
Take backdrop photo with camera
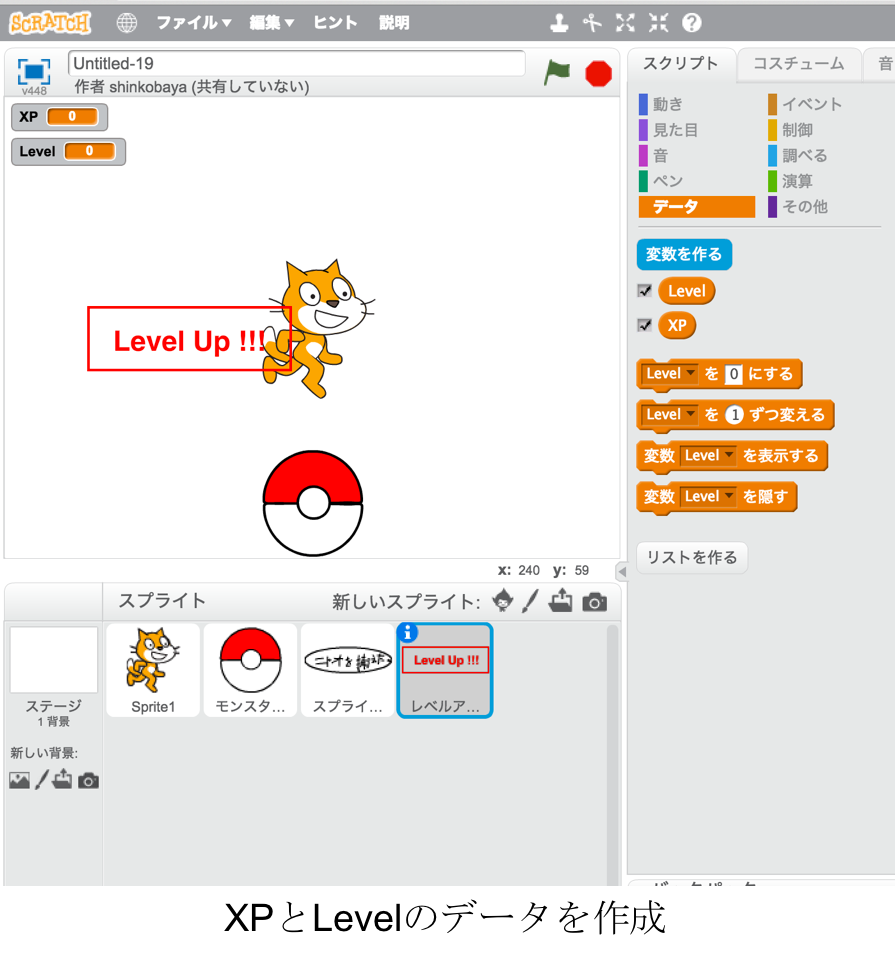(88, 781)
